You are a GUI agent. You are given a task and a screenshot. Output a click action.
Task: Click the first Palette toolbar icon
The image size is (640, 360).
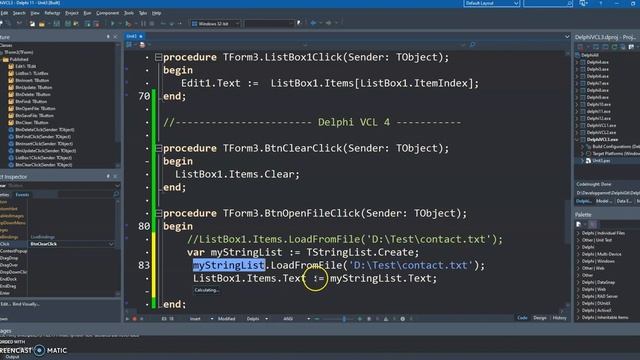[x=579, y=224]
